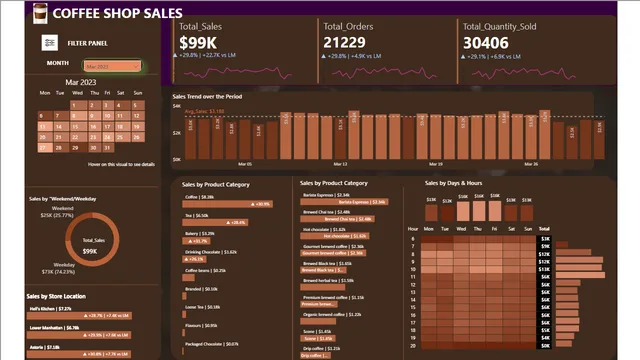Click the Sales by Store Location title

[x=56, y=296]
